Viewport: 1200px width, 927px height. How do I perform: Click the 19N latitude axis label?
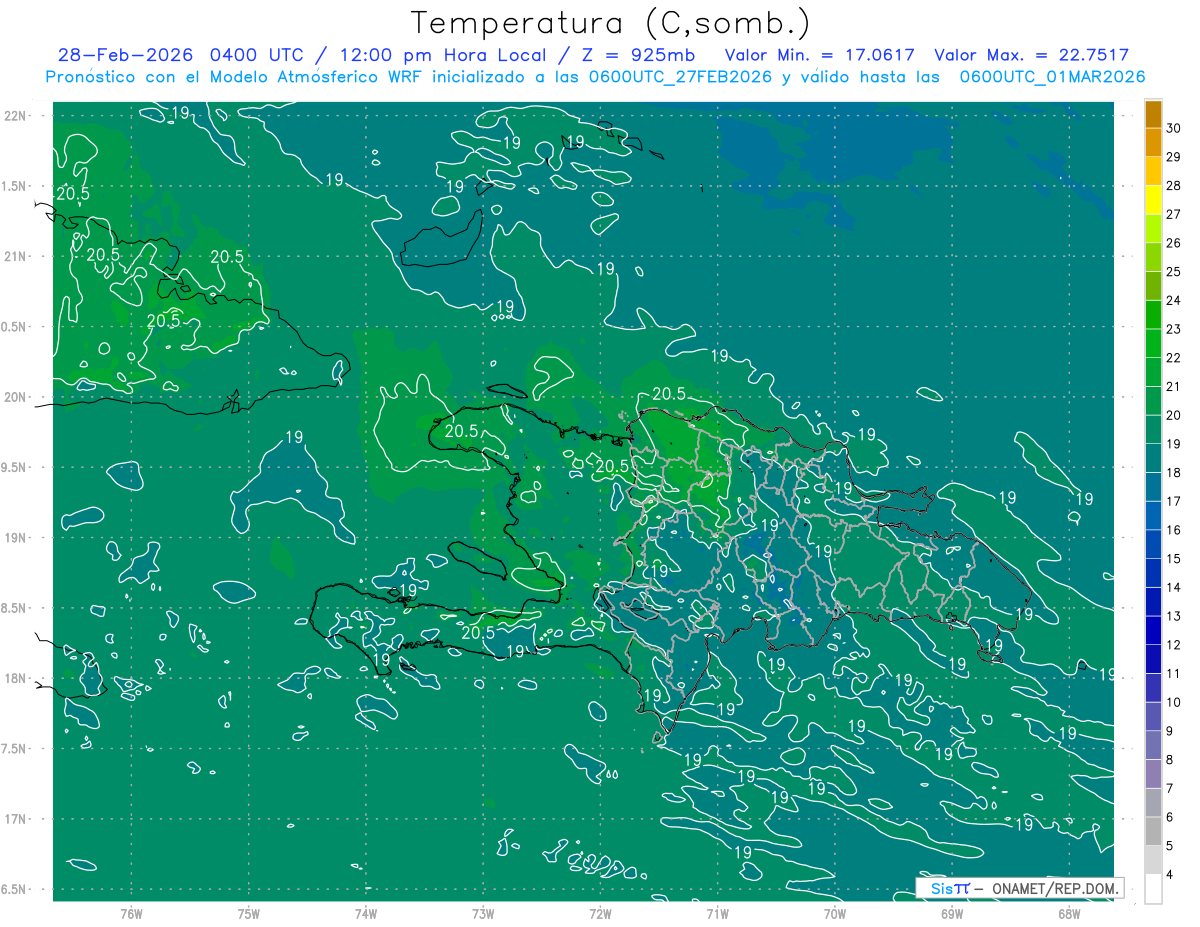[15, 538]
